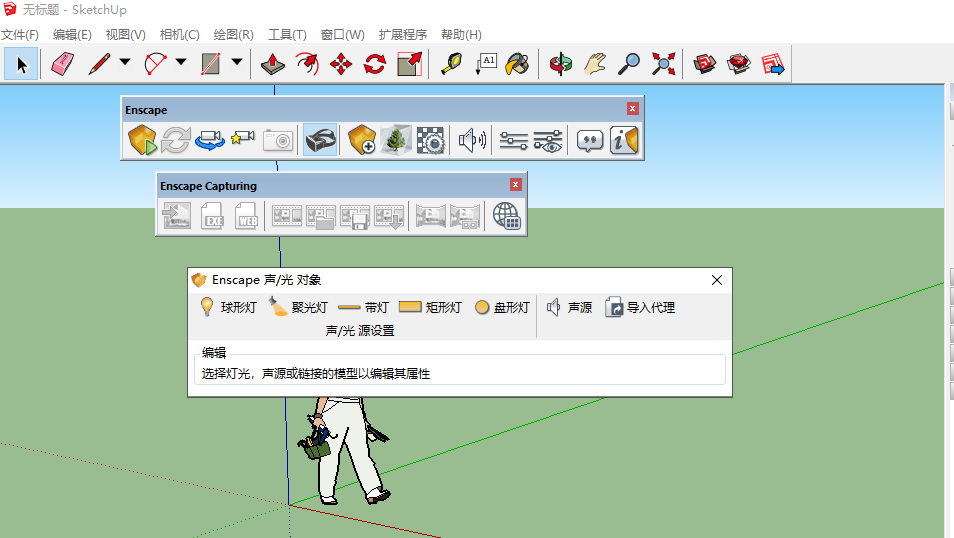Add a 聚光灯 spotlight
This screenshot has width=954, height=538.
[298, 308]
